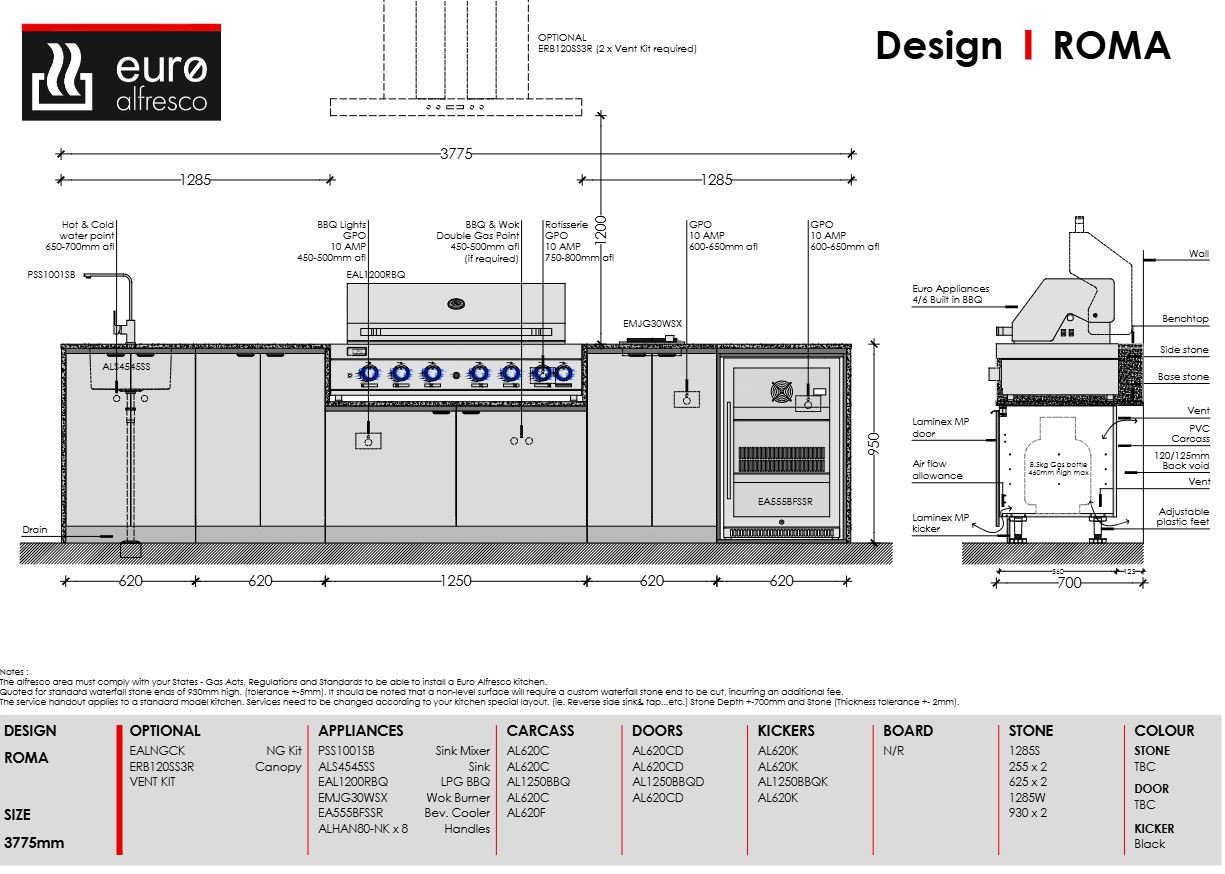This screenshot has height=874, width=1225.
Task: Click the rightmost blue BBQ control knob
Action: (564, 374)
